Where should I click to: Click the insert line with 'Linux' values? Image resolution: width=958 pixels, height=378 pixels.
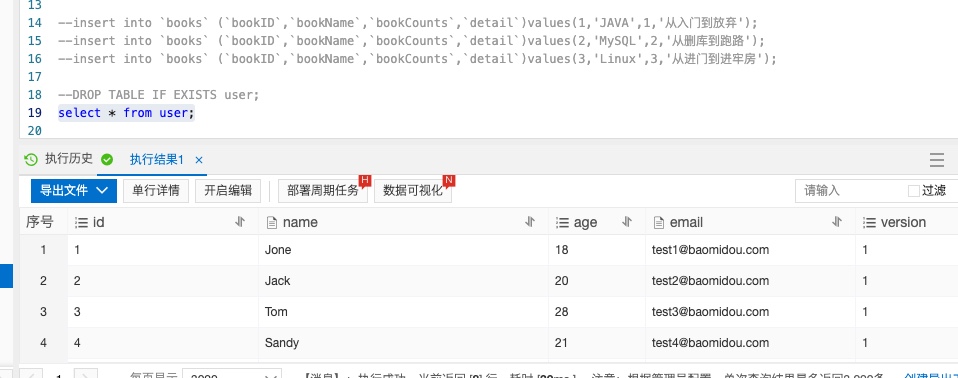pos(417,59)
